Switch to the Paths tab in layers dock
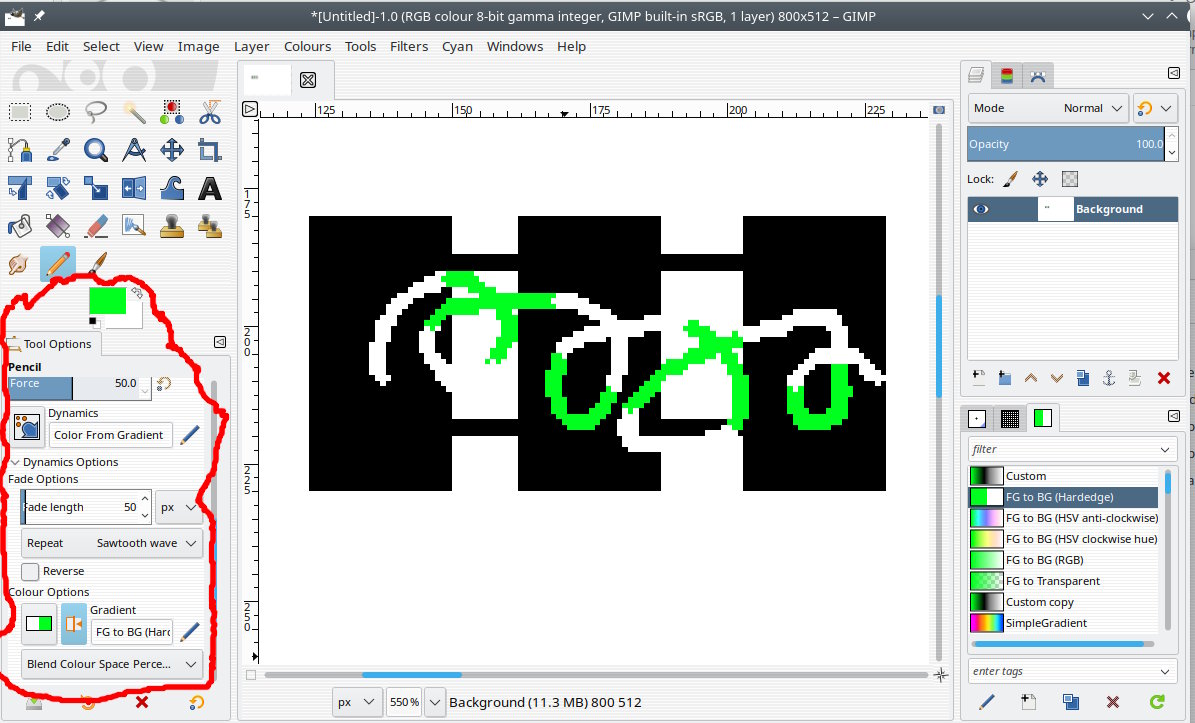 click(x=1037, y=75)
